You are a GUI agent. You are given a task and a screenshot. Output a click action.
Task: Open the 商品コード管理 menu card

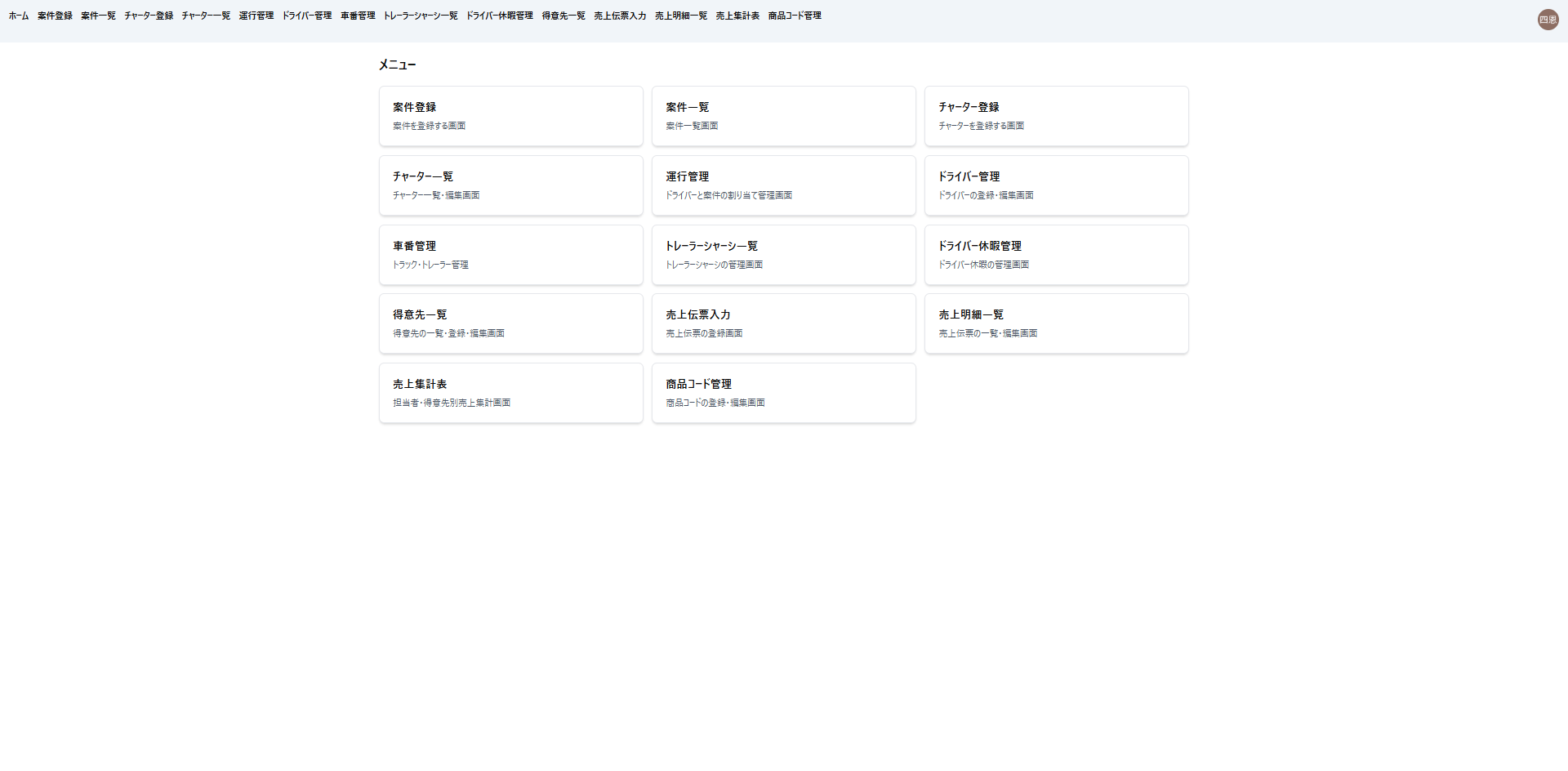pyautogui.click(x=783, y=393)
